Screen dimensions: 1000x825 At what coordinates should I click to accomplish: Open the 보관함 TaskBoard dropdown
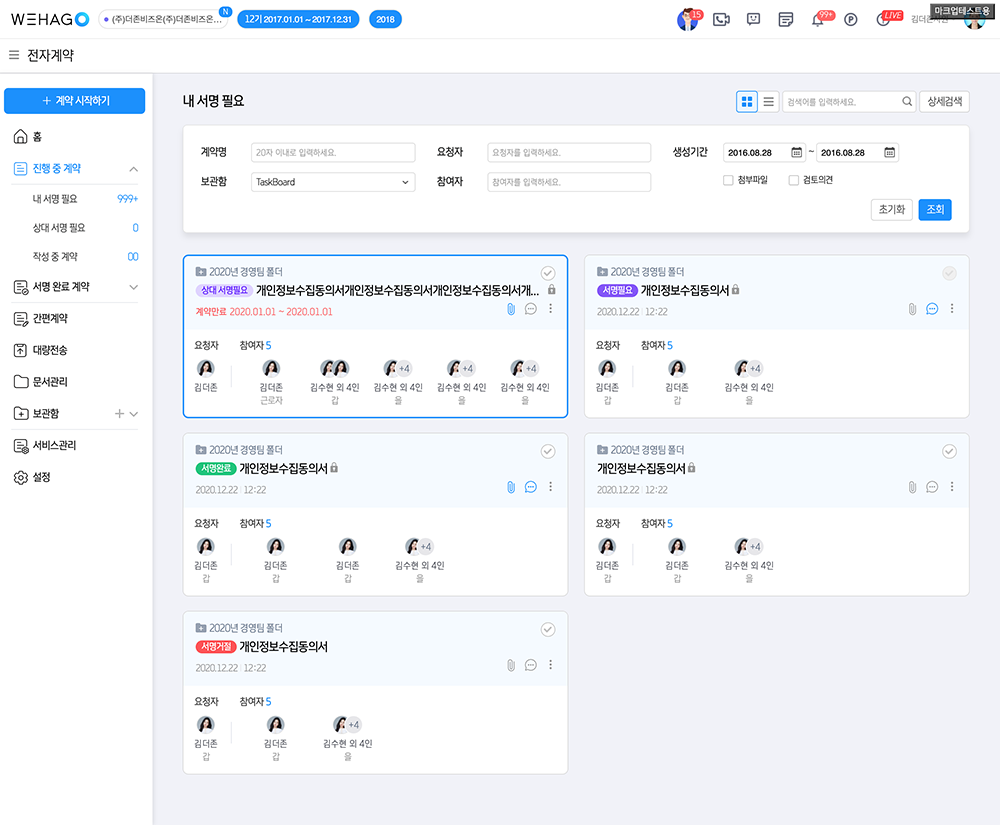(x=332, y=182)
